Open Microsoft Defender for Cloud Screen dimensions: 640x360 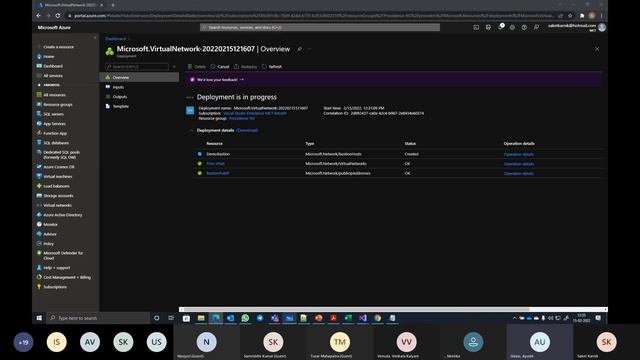60,255
